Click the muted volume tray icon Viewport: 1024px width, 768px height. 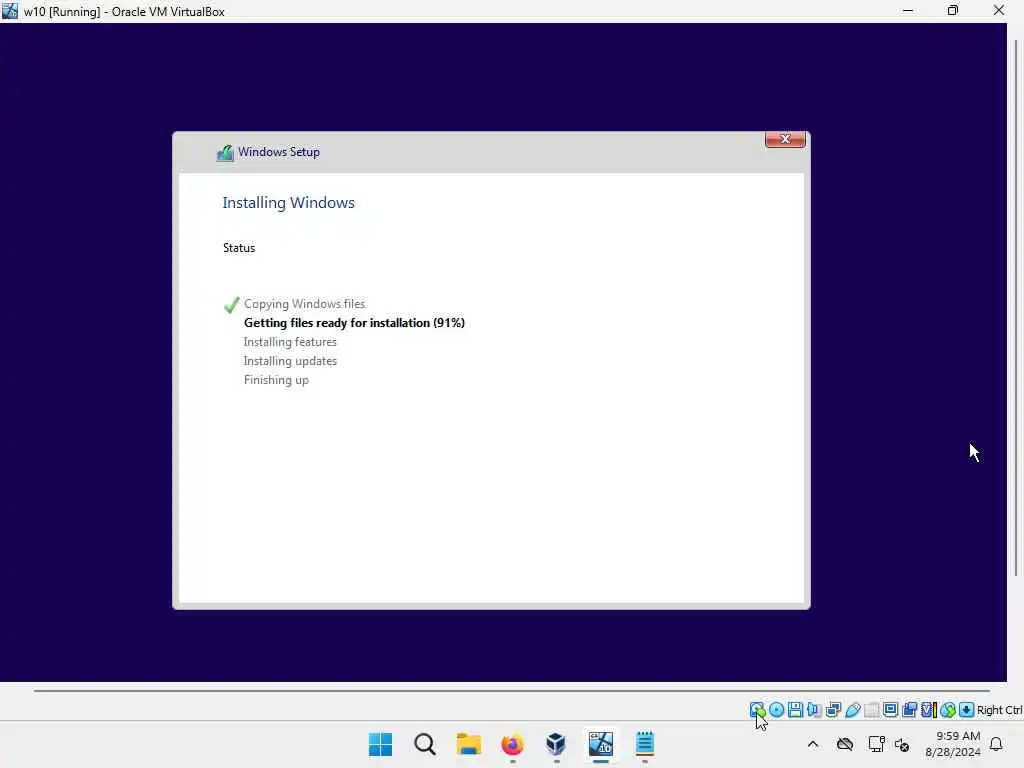(903, 744)
